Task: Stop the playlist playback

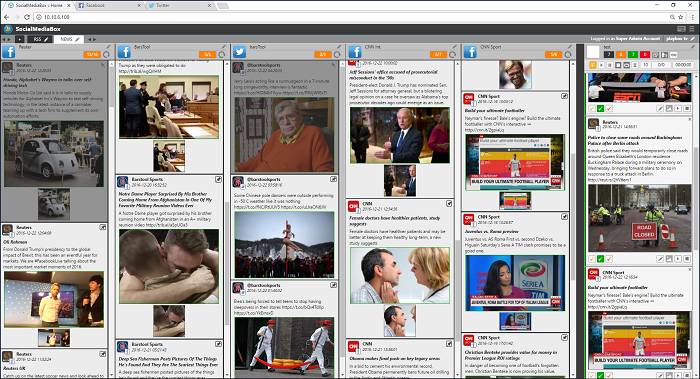Action: 618,65
